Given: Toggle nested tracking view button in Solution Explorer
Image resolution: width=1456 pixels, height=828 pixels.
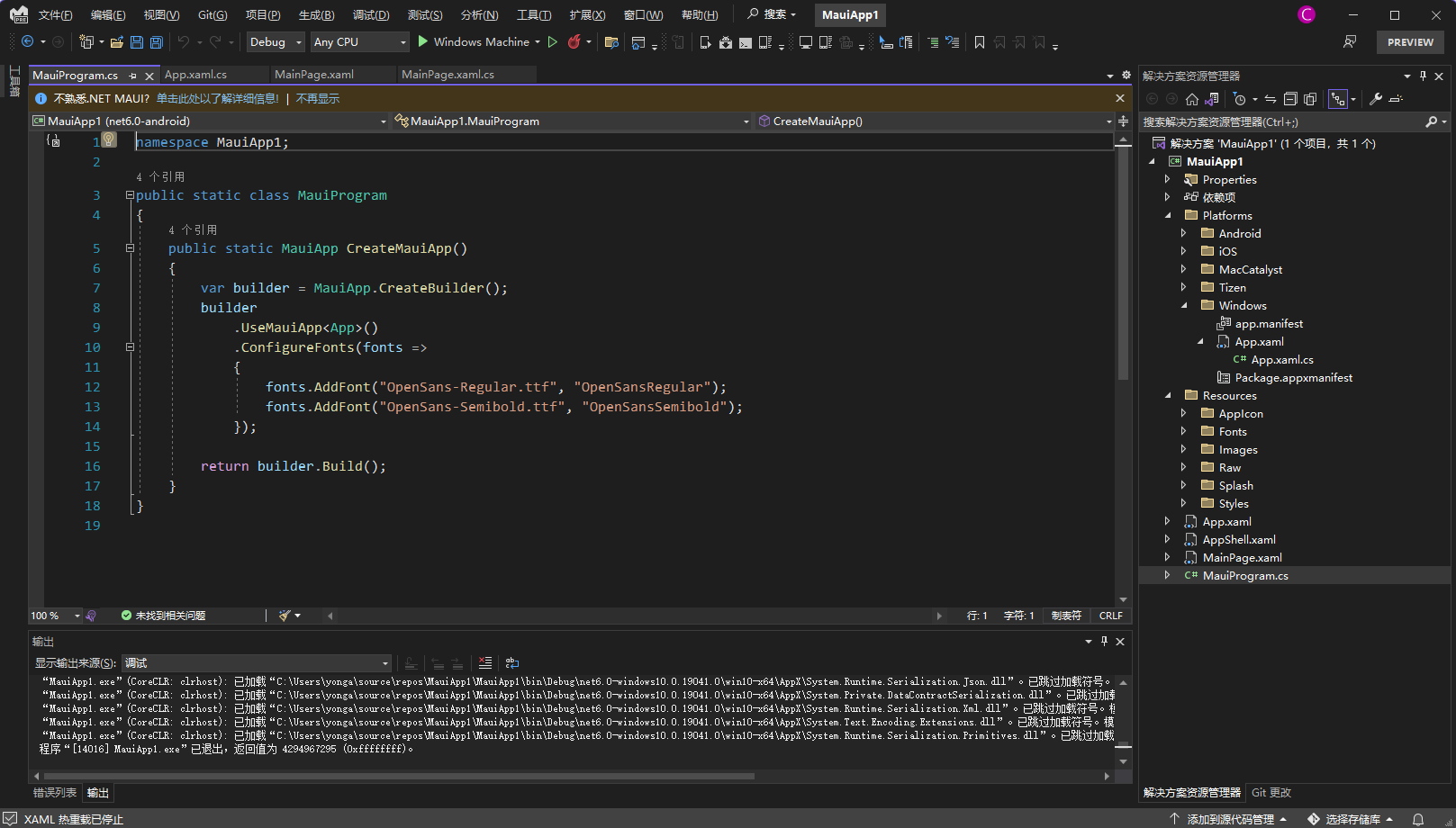Looking at the screenshot, I should click(1339, 99).
